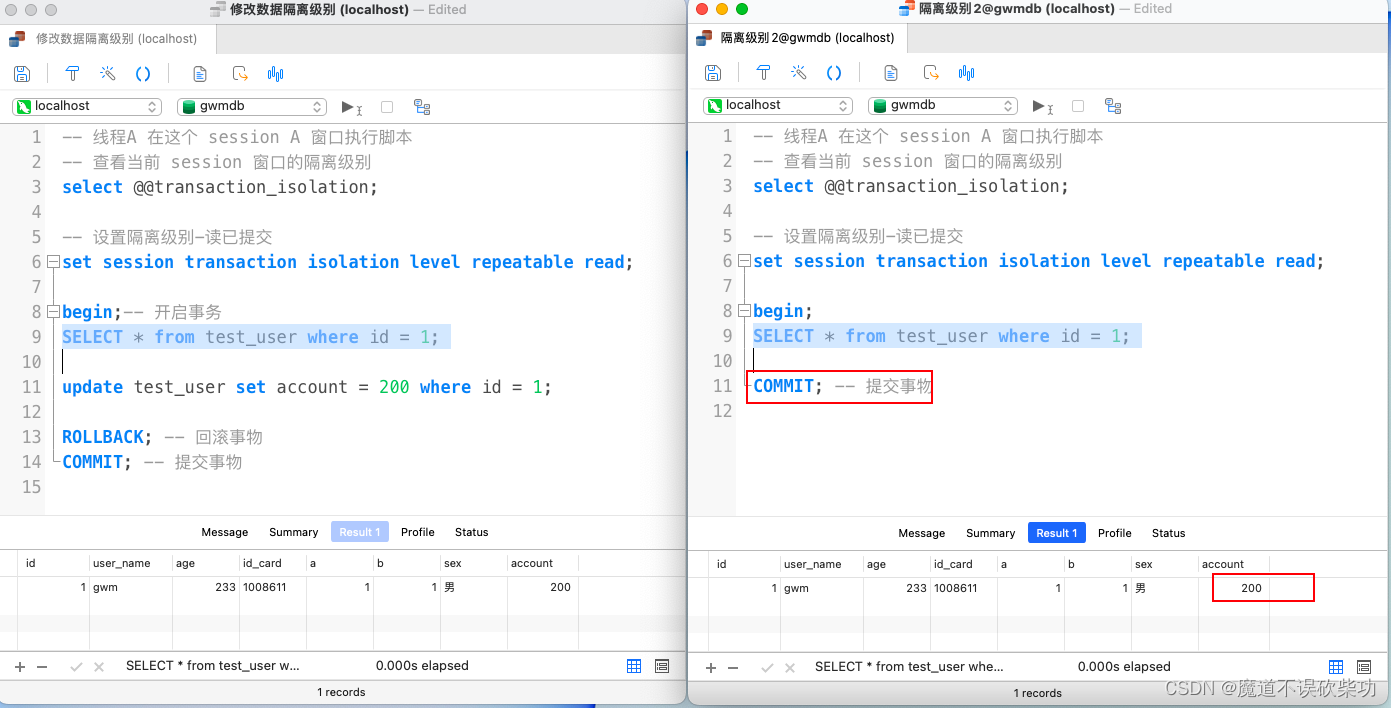
Task: Switch to grid view in right window
Action: 1336,667
